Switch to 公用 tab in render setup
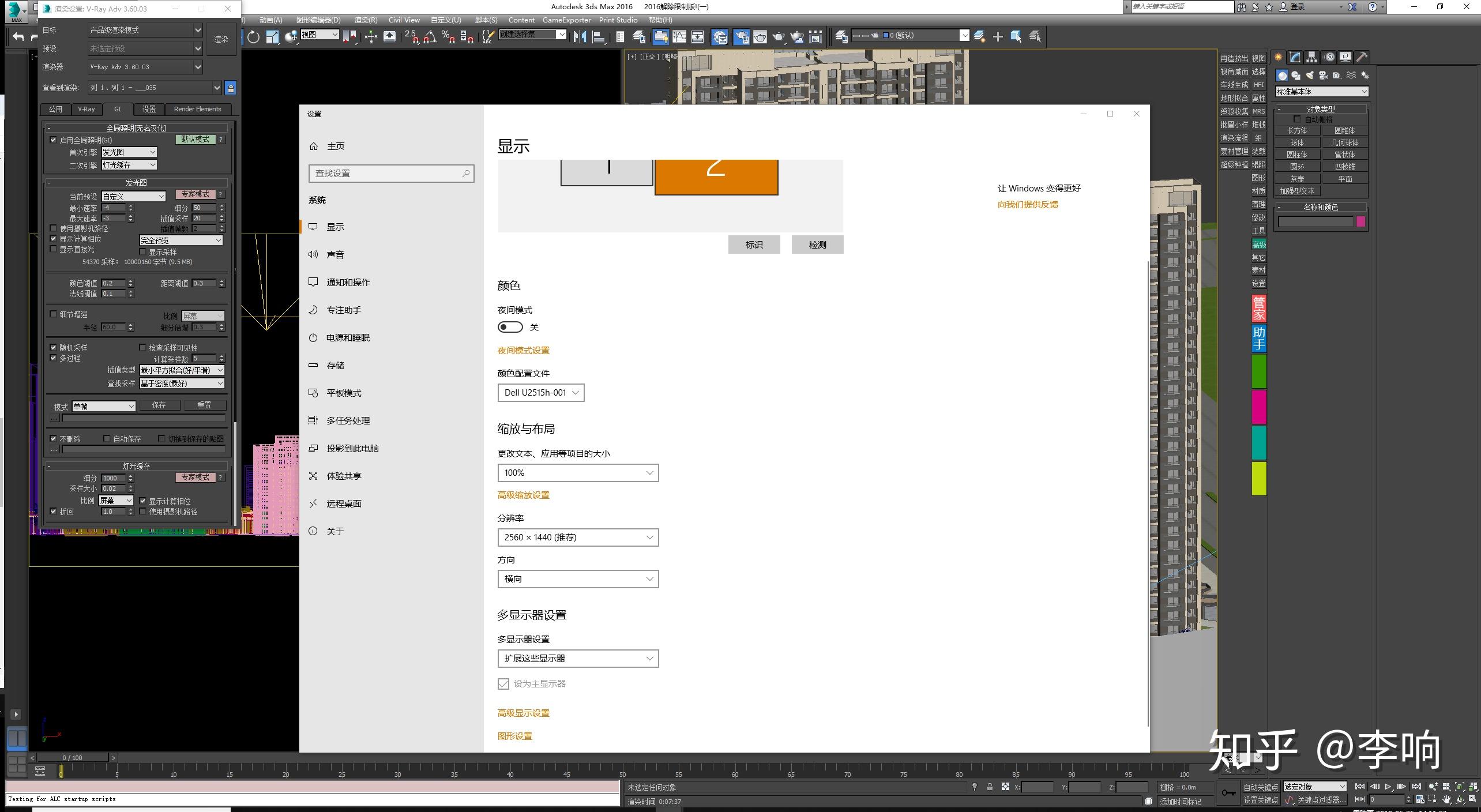 pos(55,109)
